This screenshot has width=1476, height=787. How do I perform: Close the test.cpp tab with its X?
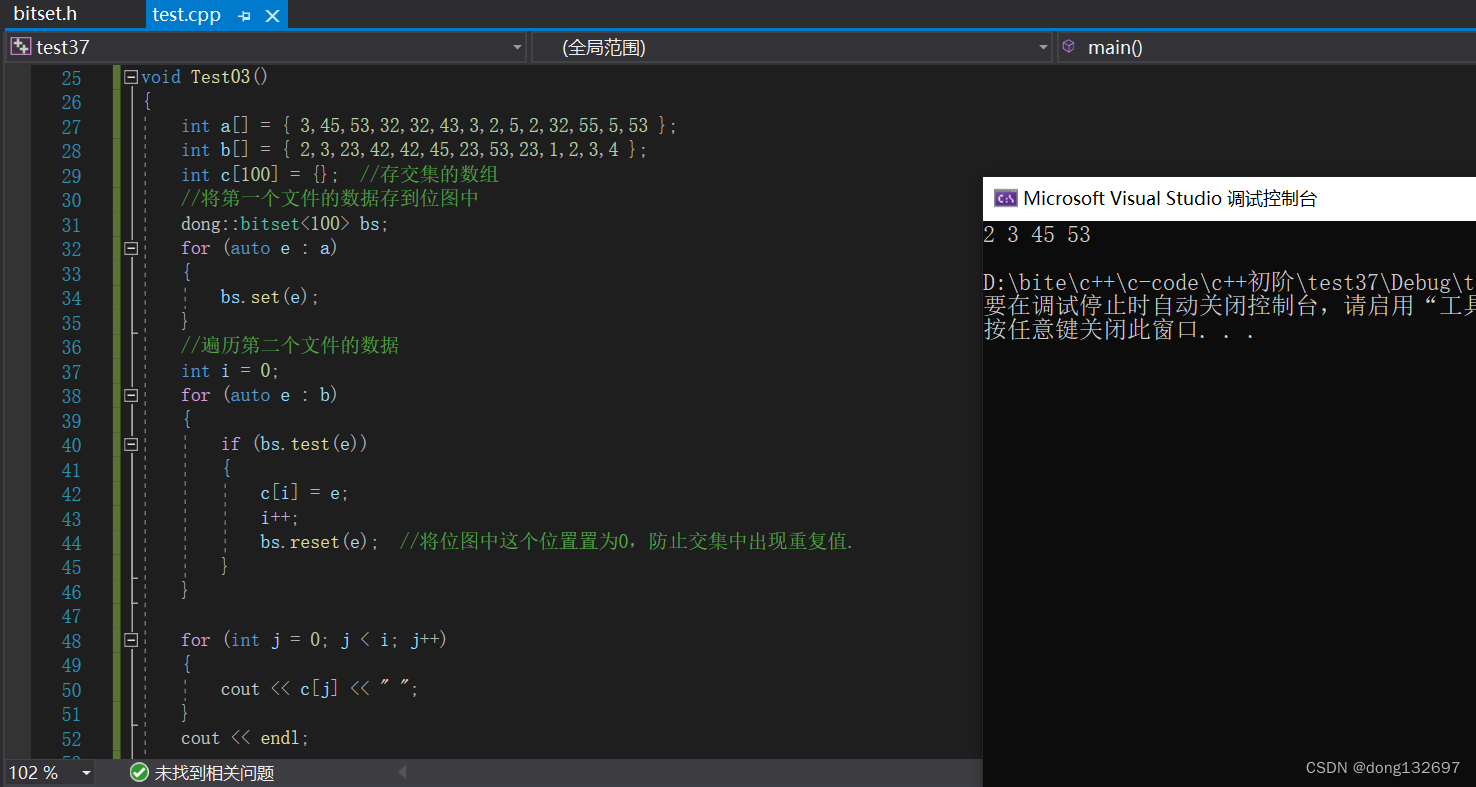coord(272,16)
